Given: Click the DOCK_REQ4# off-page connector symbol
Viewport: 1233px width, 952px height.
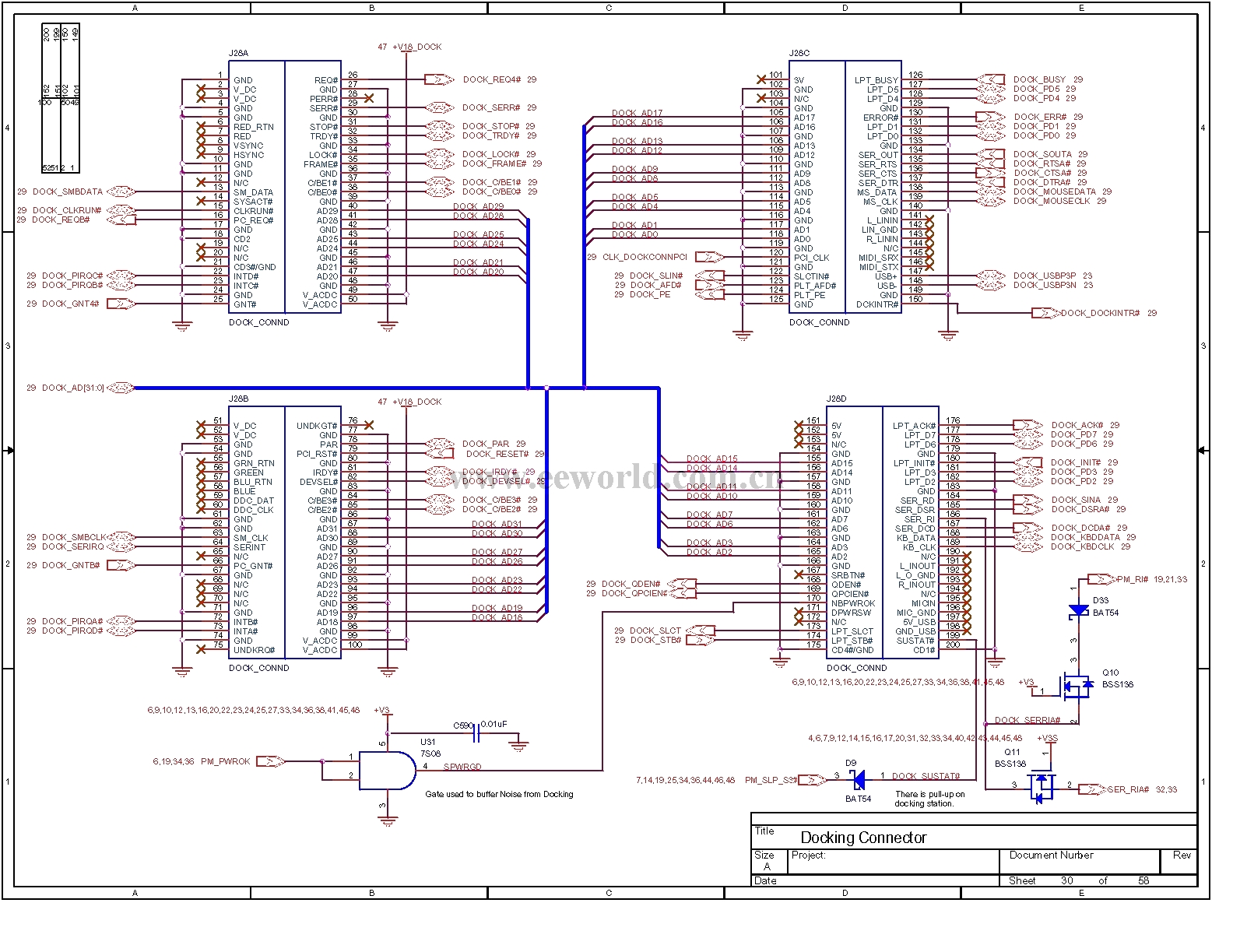Looking at the screenshot, I should 440,79.
